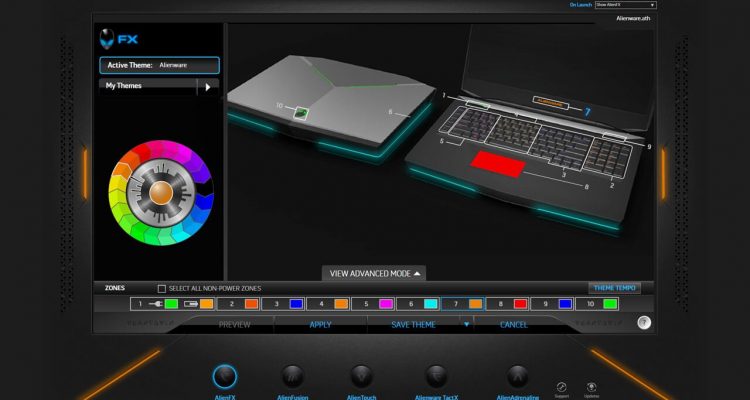Select the Alienware logo zone 7 below screen

(x=550, y=102)
